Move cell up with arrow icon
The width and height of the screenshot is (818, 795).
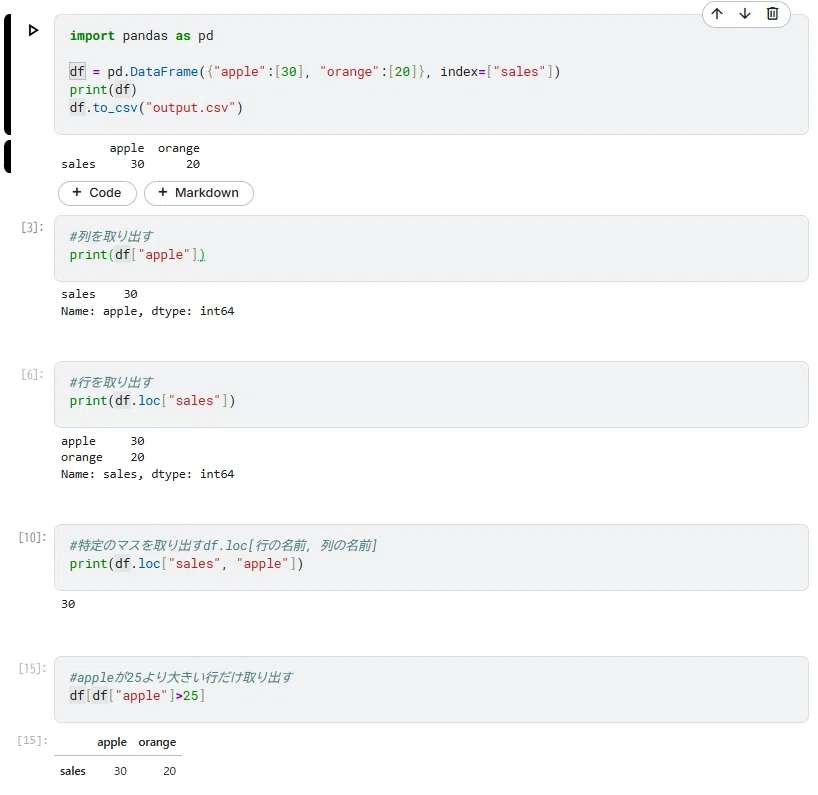717,14
